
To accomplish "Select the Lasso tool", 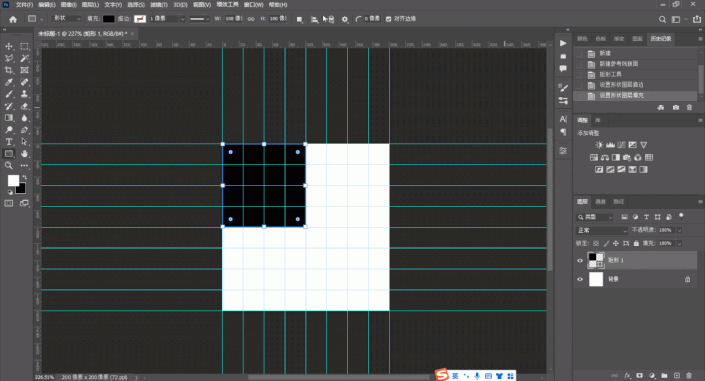I will click(x=9, y=58).
